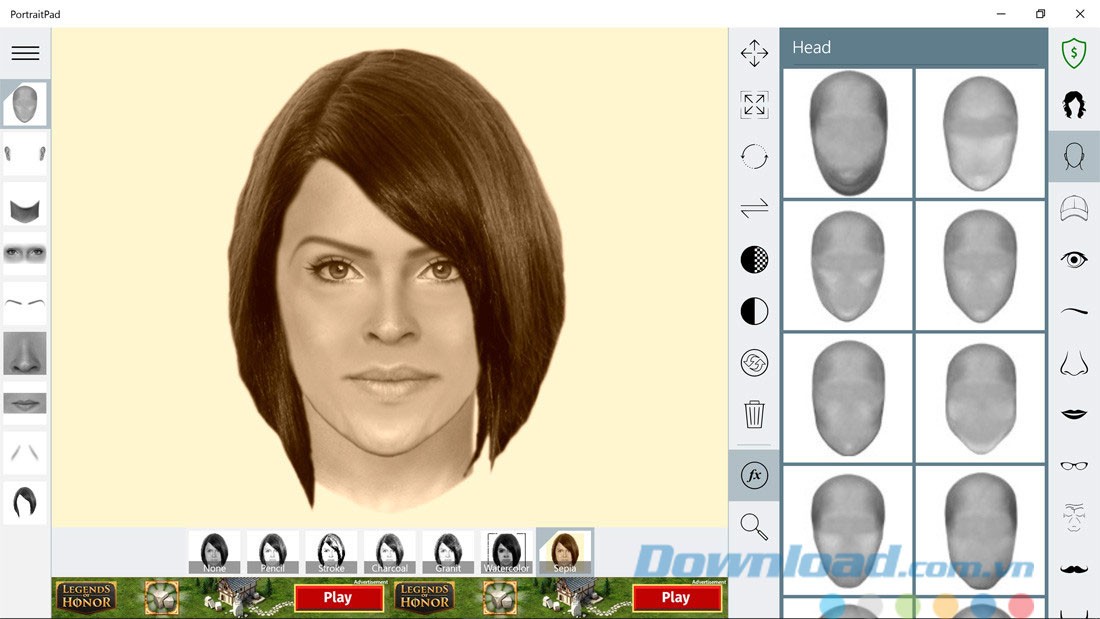Click the half-circle contrast icon

pos(754,311)
